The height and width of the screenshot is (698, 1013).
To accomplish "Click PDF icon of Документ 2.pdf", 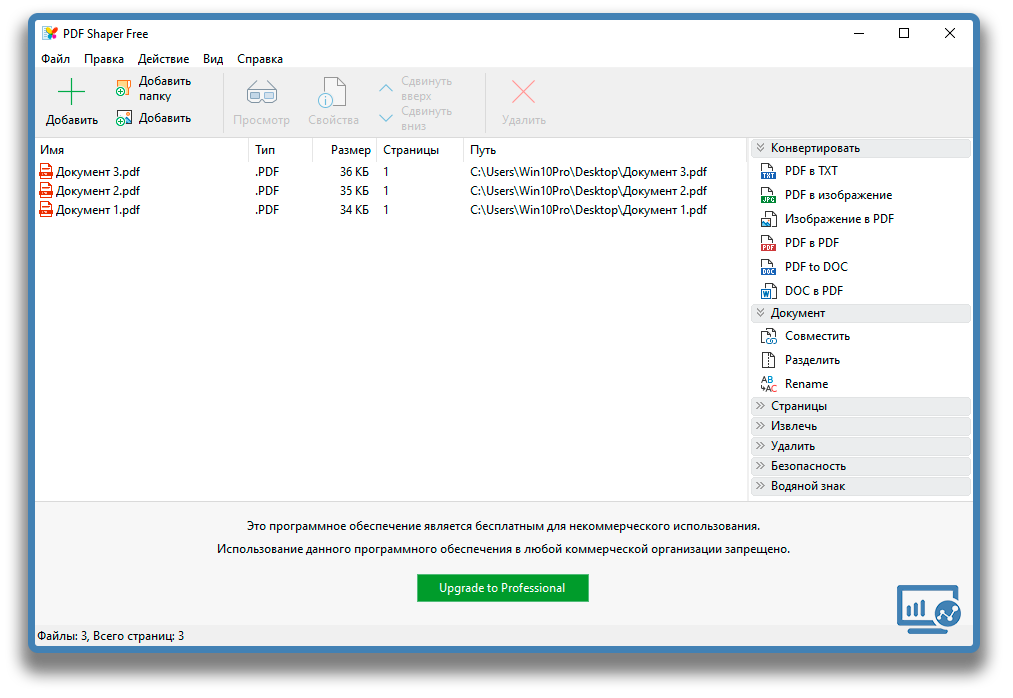I will pos(46,191).
